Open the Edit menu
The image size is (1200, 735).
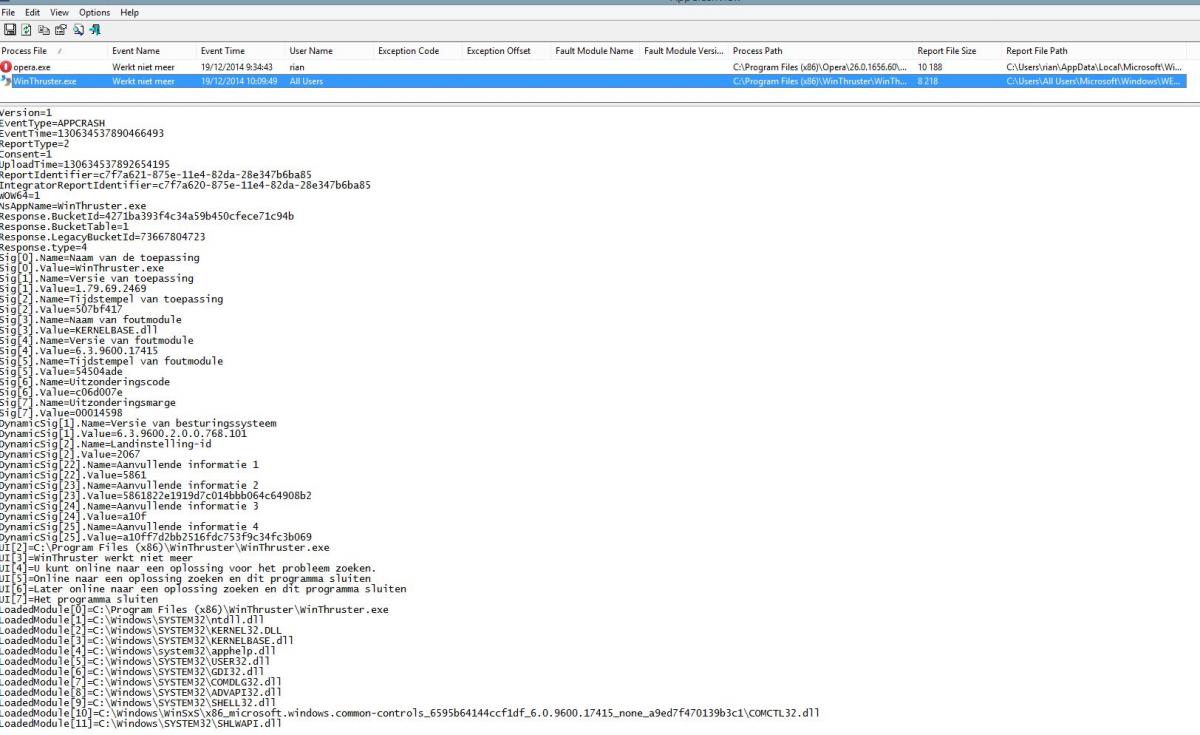(x=33, y=12)
